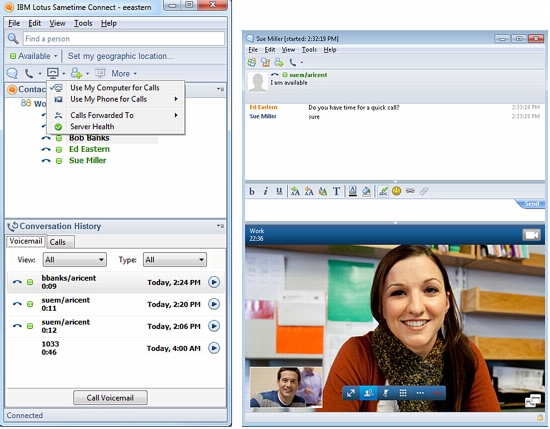Click the more options dots in video controls
Screen dimensions: 550x429
420,393
